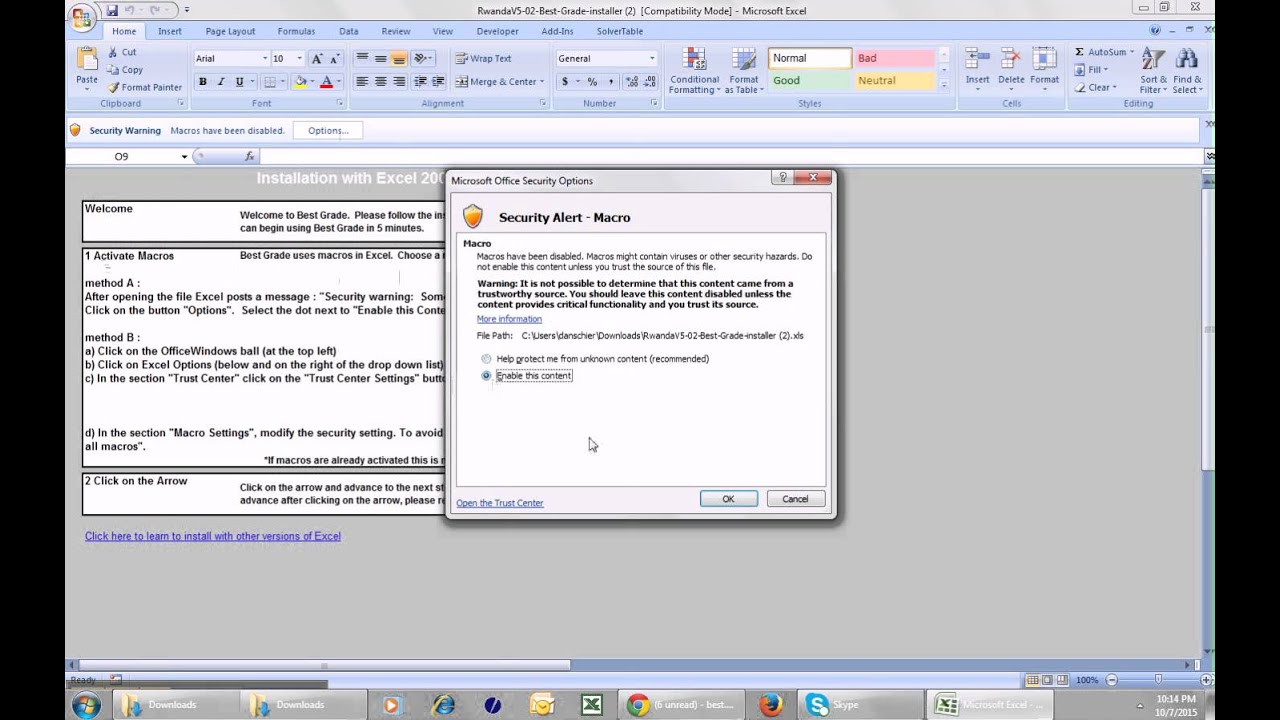This screenshot has height=720, width=1280.
Task: Apply comma style number format
Action: point(611,82)
